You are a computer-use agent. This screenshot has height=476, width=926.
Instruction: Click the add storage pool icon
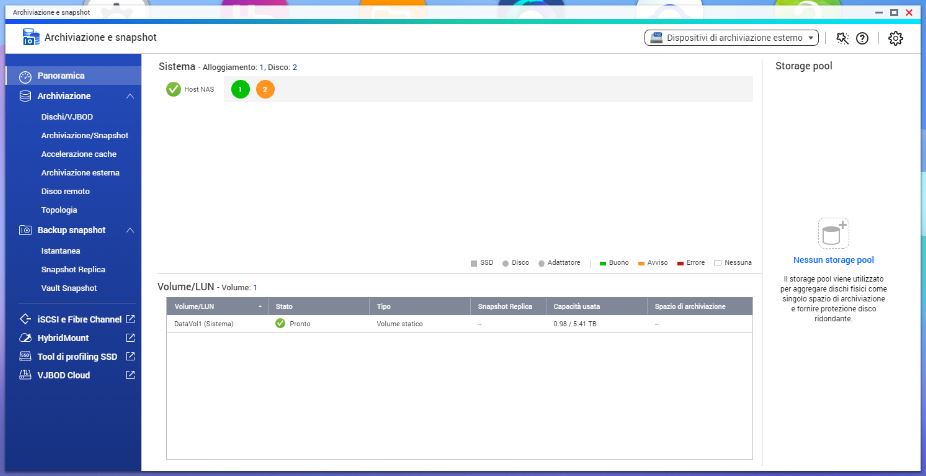832,234
